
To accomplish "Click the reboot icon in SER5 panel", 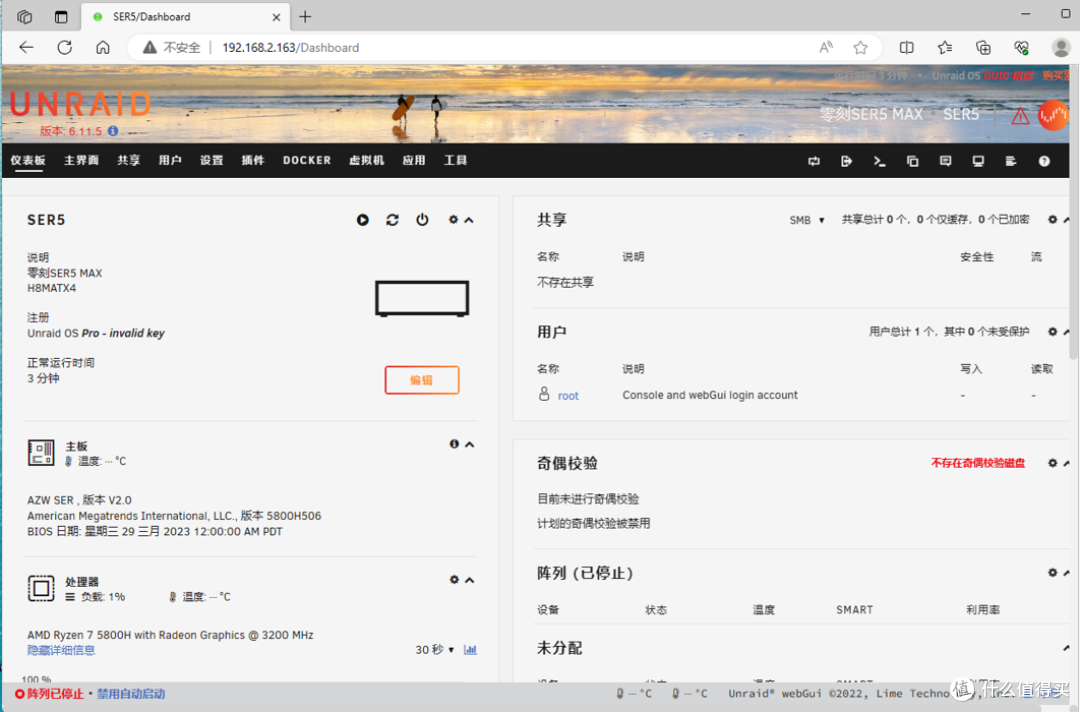I will pos(393,220).
